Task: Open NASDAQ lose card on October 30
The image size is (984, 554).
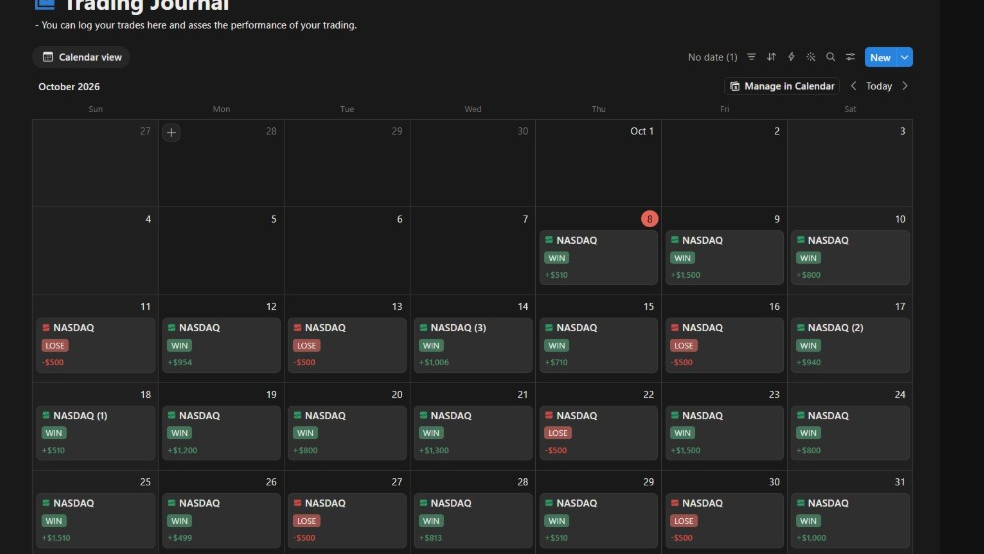Action: click(724, 521)
